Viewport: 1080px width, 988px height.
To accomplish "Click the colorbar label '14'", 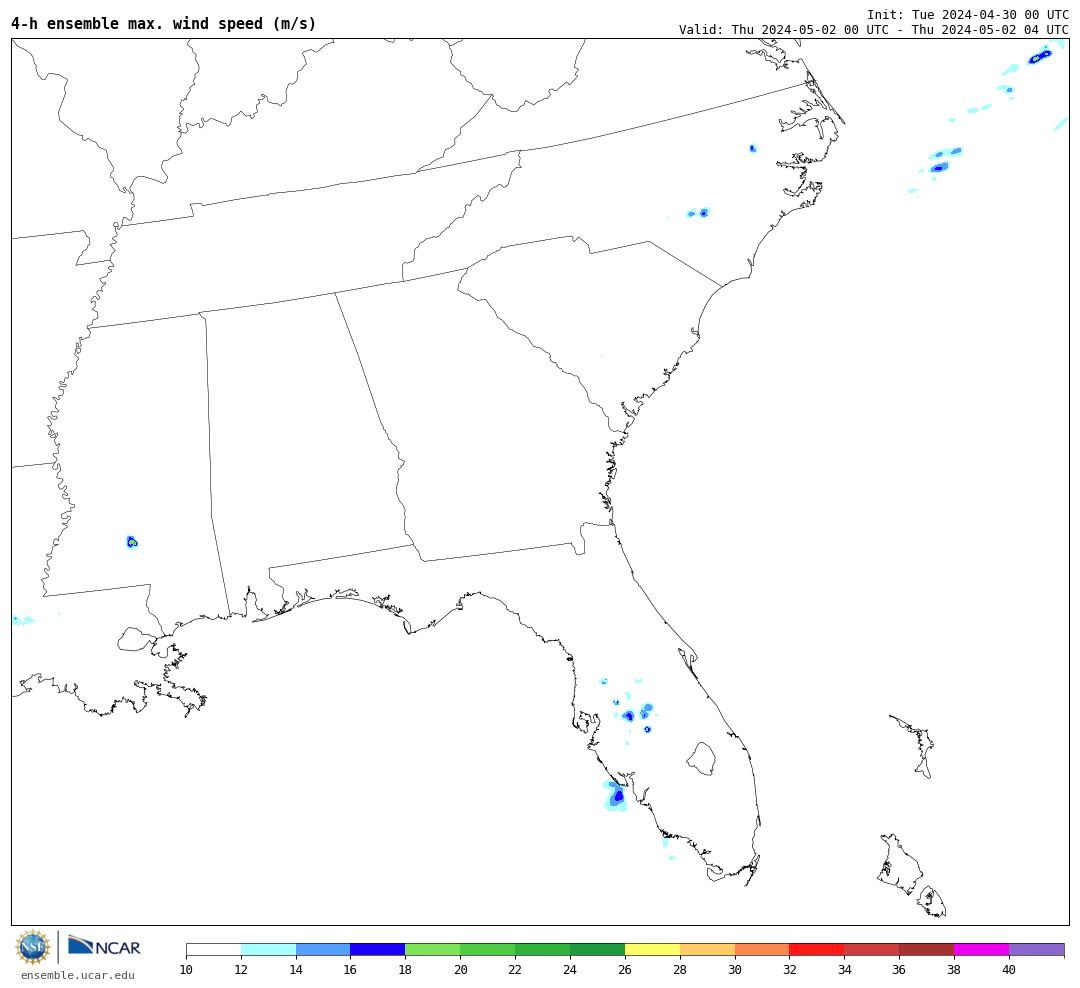I will (296, 970).
